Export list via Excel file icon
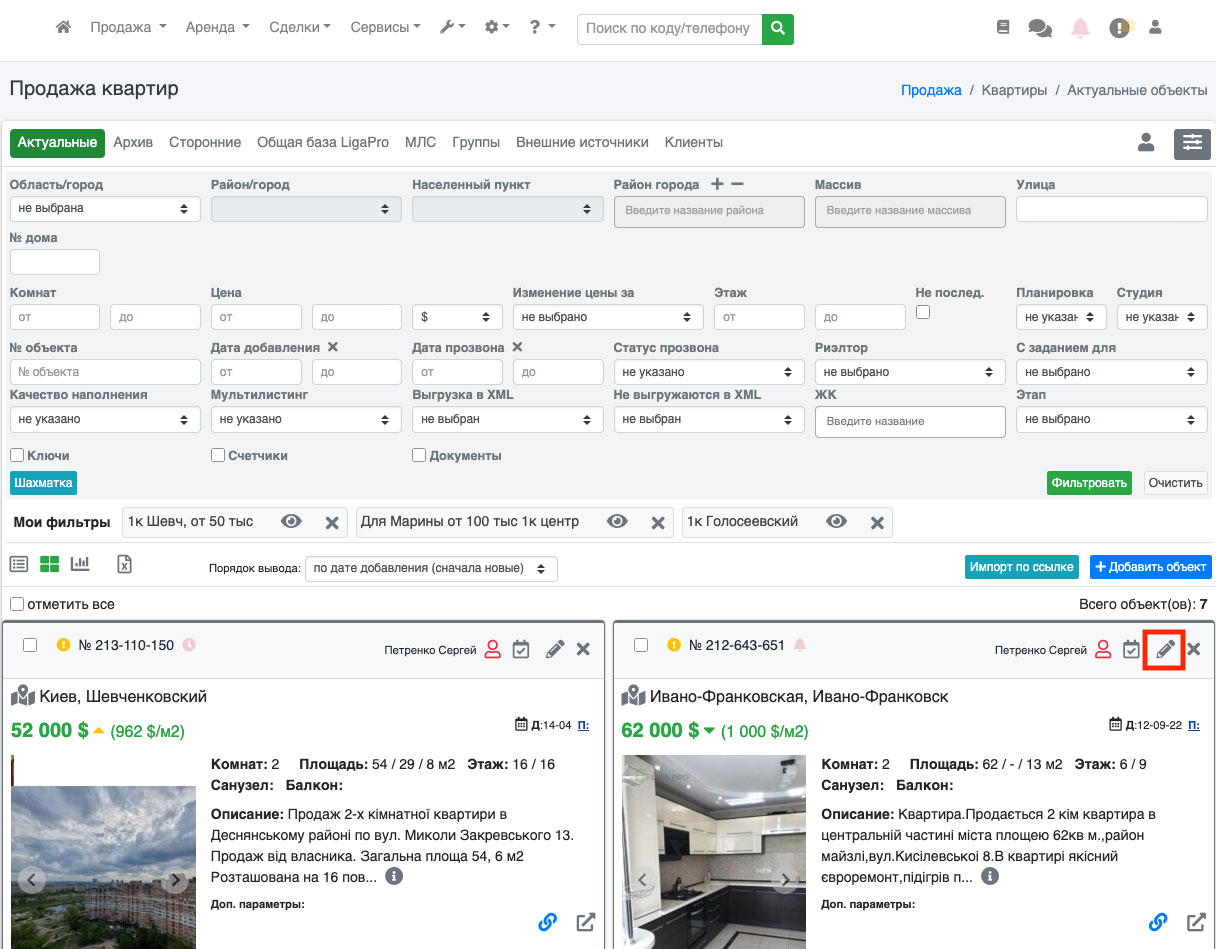1216x949 pixels. tap(124, 564)
